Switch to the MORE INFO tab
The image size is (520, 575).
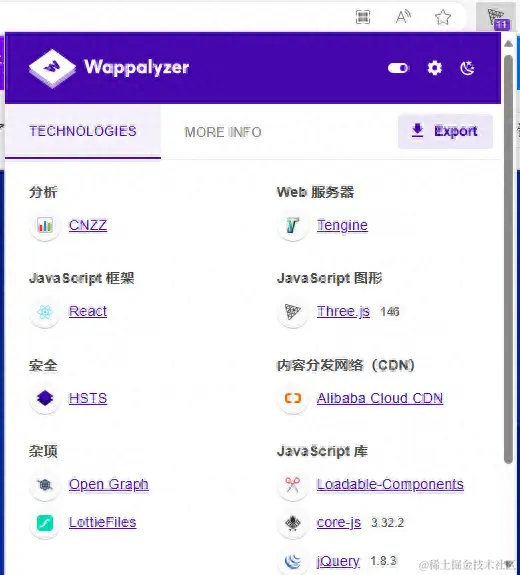pyautogui.click(x=223, y=132)
